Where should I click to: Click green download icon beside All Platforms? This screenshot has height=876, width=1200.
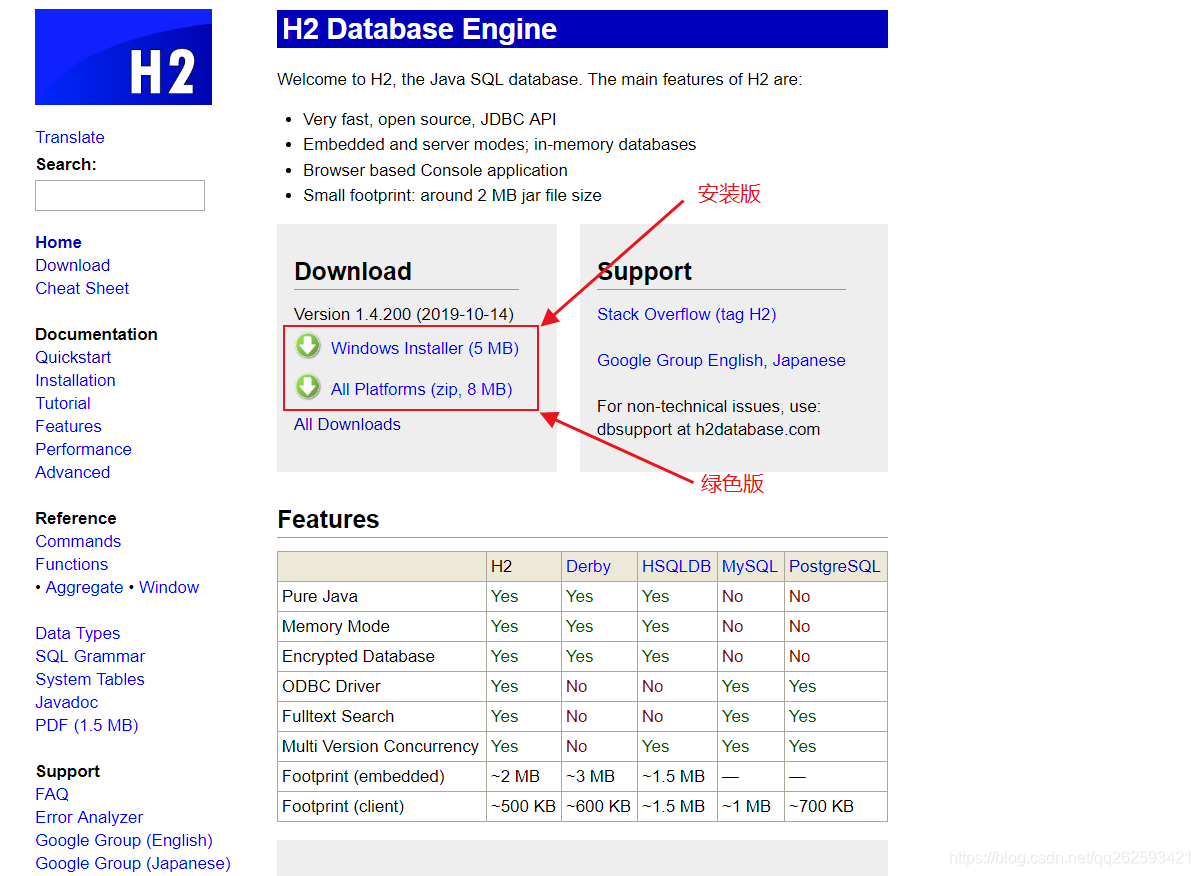point(308,387)
